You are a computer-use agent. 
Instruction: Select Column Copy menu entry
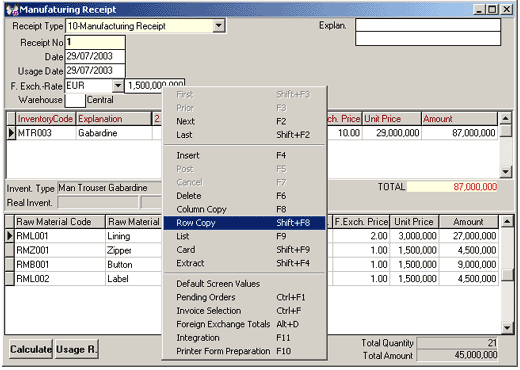(x=244, y=209)
